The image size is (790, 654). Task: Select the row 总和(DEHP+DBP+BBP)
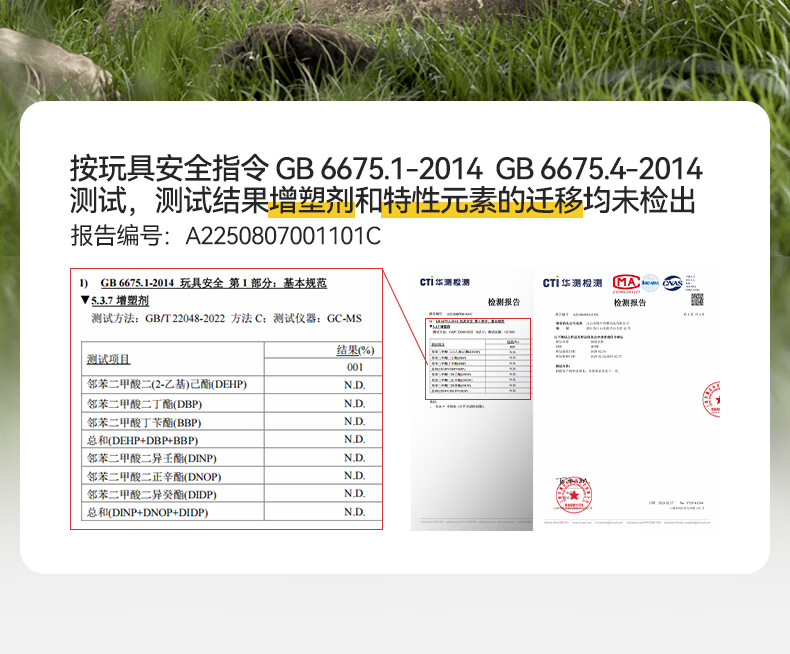pos(232,440)
